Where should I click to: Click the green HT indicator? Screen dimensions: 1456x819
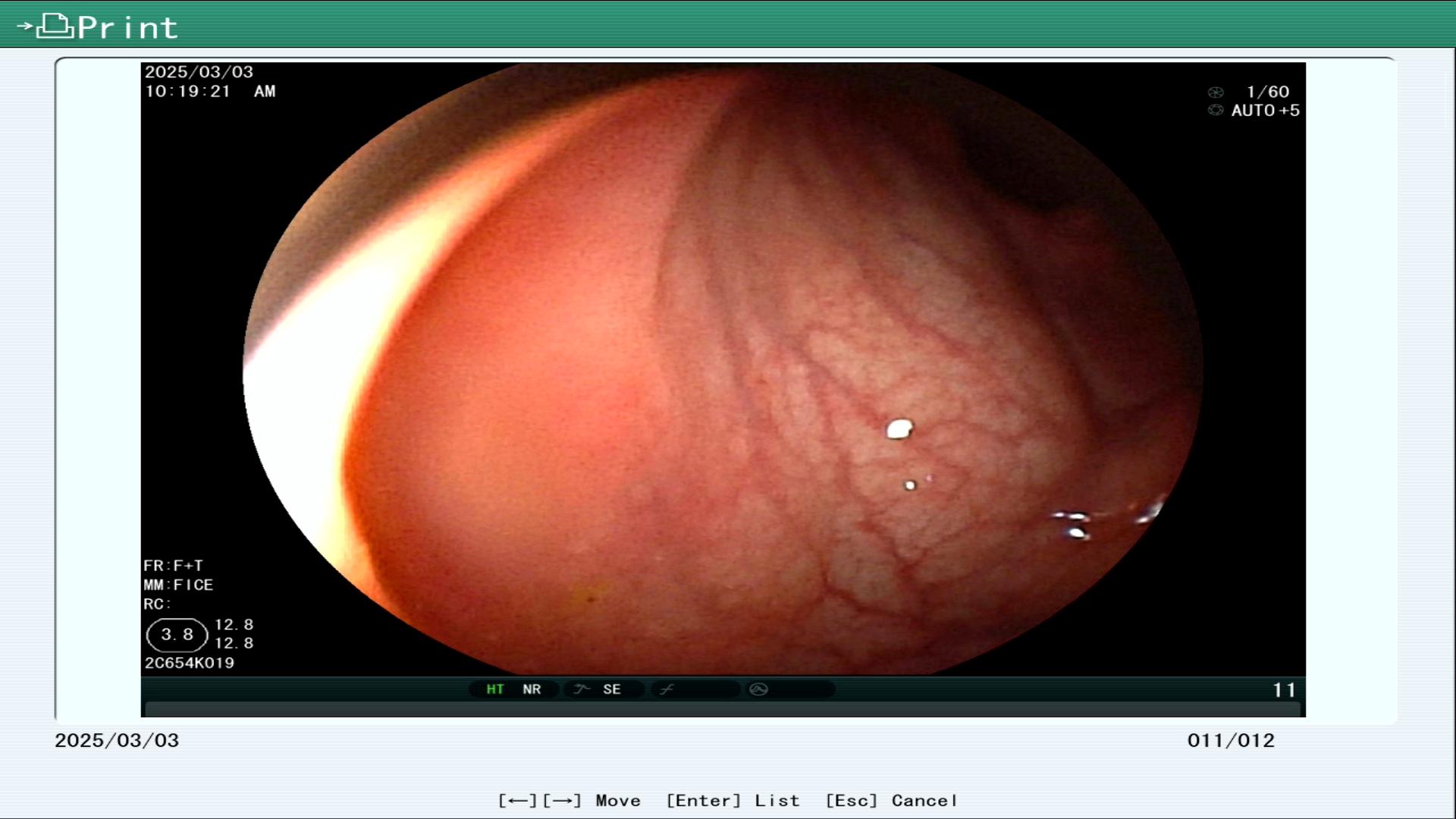point(495,689)
